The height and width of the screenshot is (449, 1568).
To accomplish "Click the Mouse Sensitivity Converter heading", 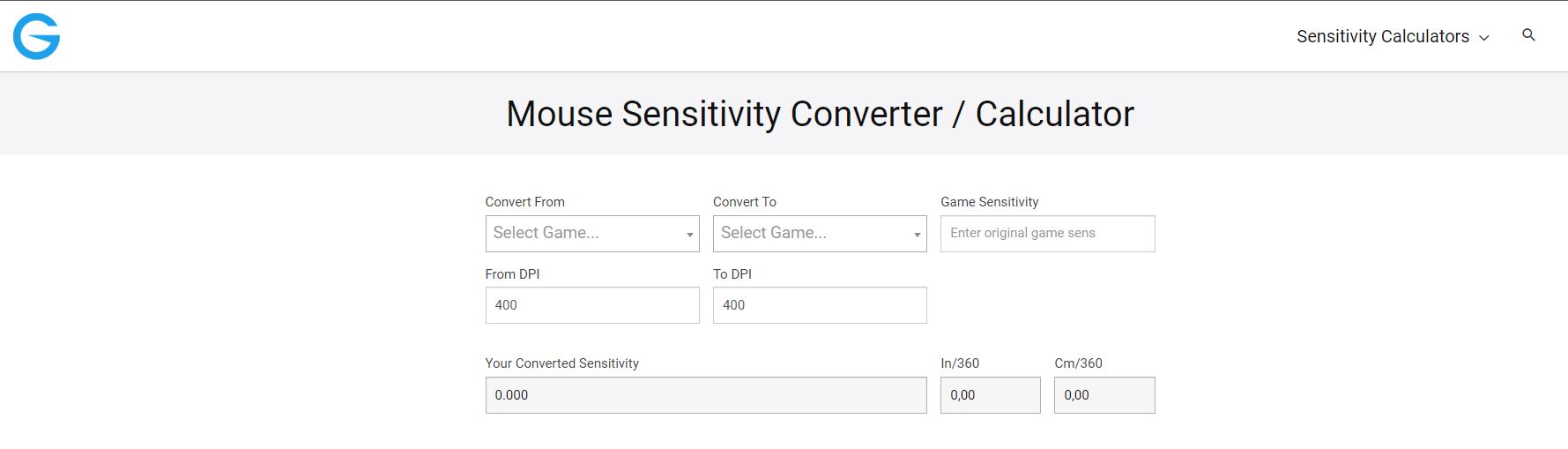I will [x=820, y=114].
